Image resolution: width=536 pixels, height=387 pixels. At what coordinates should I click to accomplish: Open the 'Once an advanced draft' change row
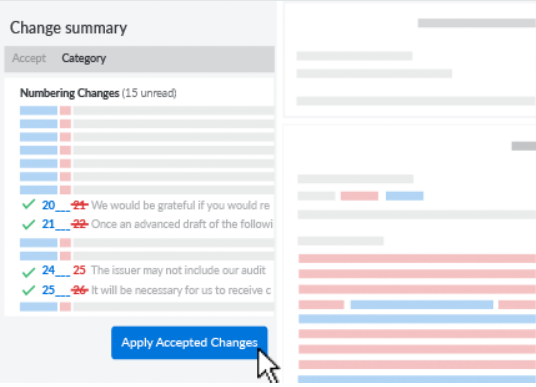(x=147, y=224)
